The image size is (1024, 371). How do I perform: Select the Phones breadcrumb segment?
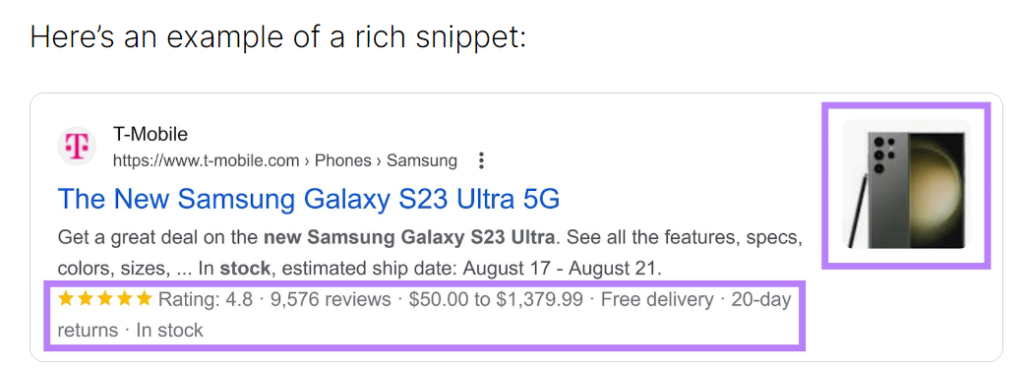click(345, 161)
